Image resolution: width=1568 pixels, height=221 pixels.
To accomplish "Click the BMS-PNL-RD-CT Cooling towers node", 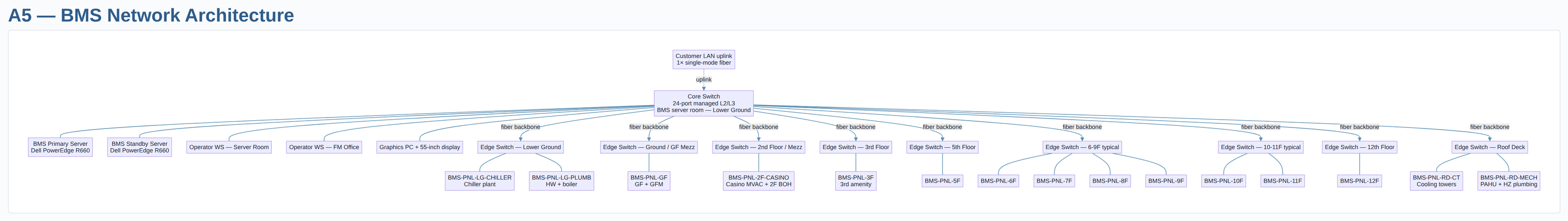I will (1436, 181).
